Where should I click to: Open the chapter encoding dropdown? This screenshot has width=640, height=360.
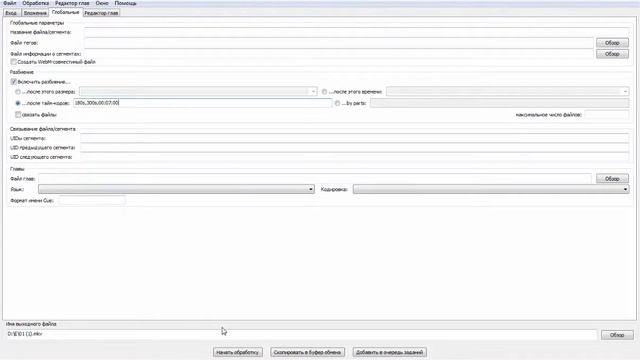point(491,189)
